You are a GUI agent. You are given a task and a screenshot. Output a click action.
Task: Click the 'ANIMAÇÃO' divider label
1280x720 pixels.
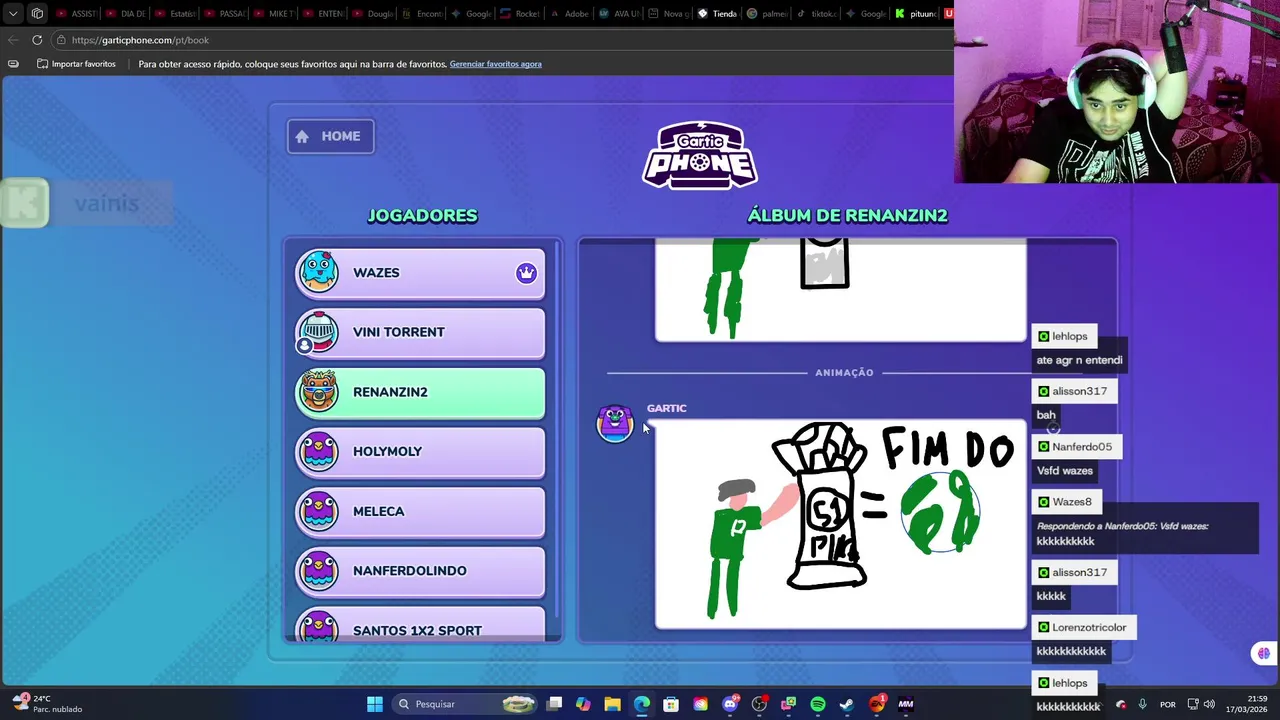click(844, 372)
